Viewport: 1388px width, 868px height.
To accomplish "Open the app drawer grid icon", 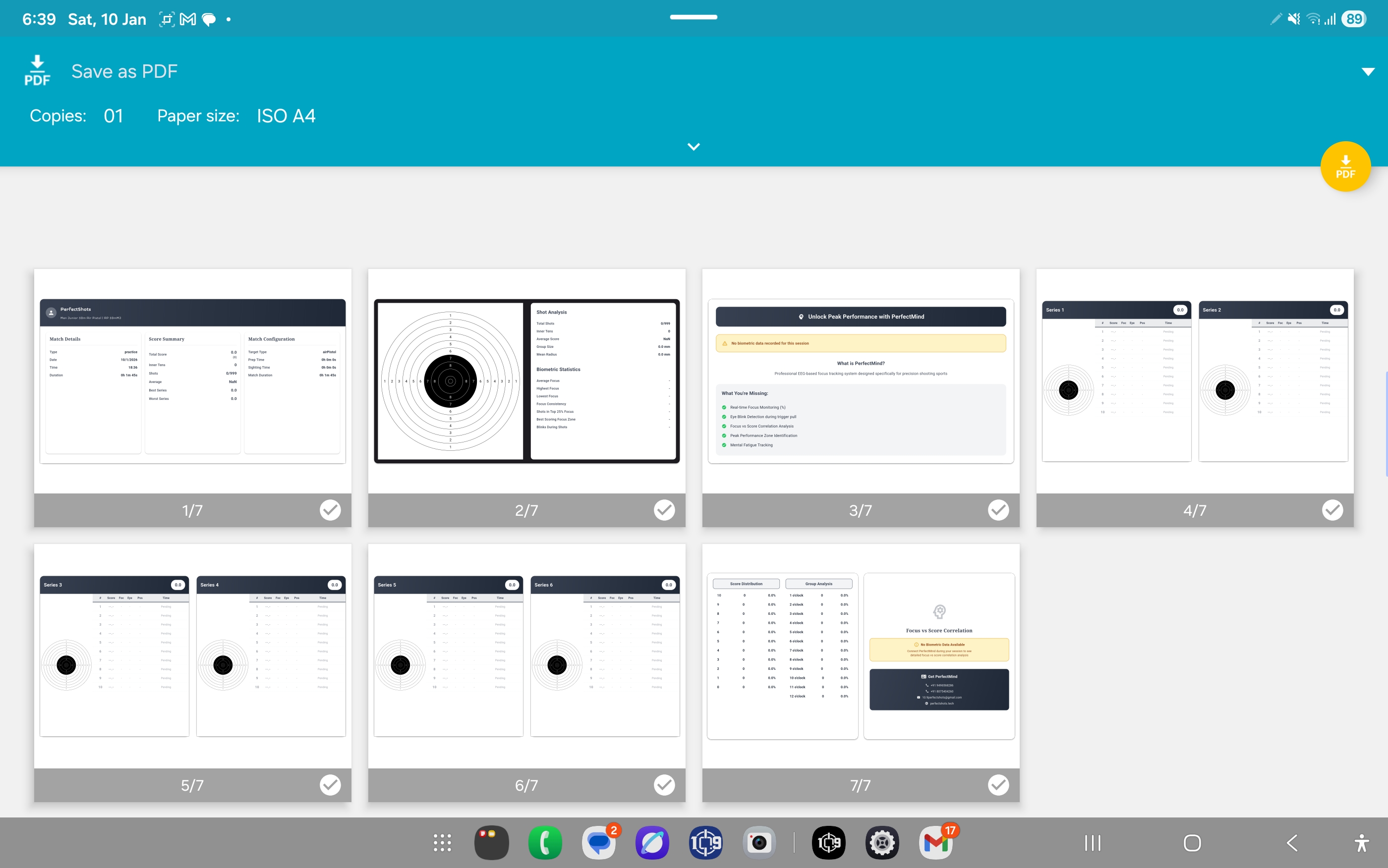I will pyautogui.click(x=442, y=843).
